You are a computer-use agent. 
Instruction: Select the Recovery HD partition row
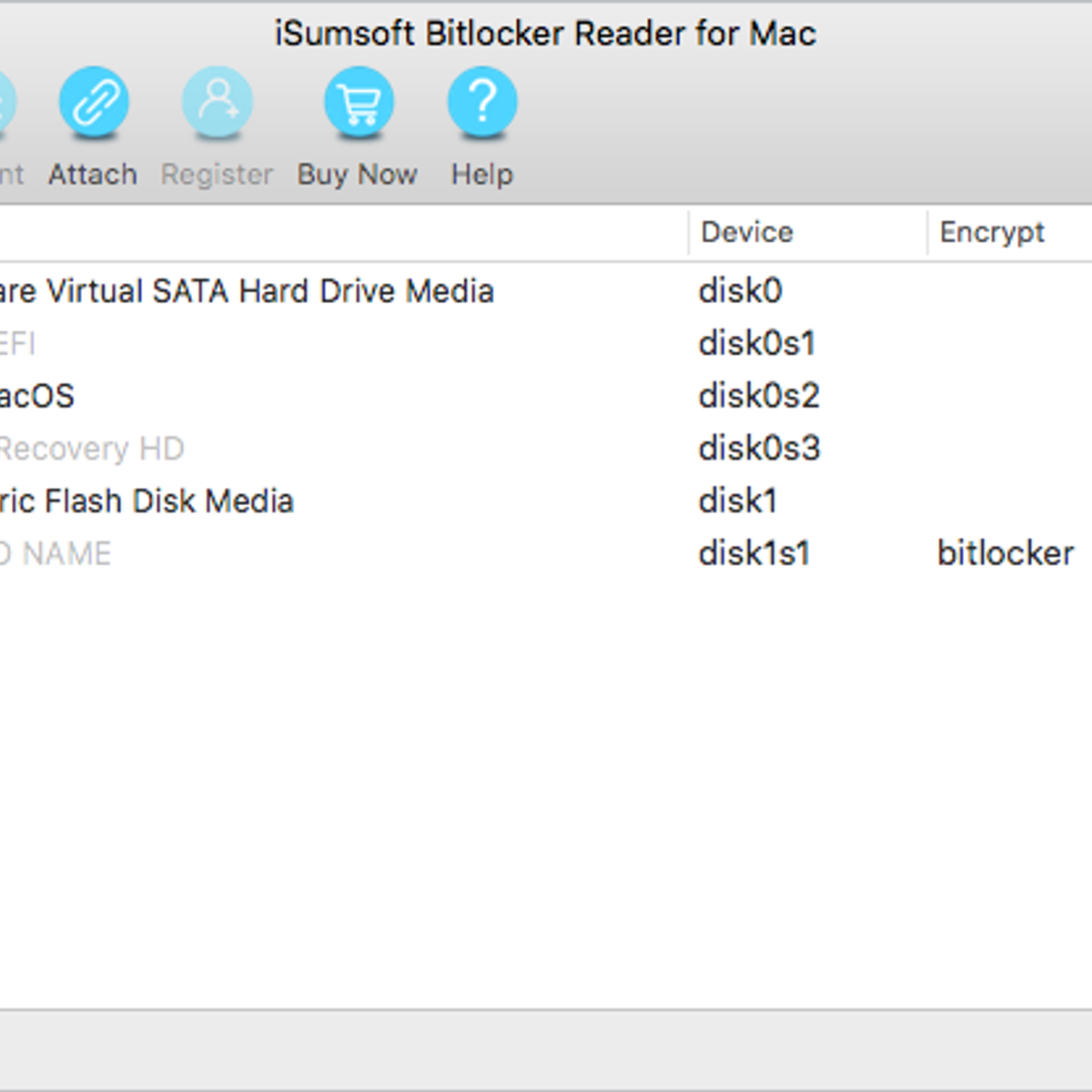pos(91,449)
